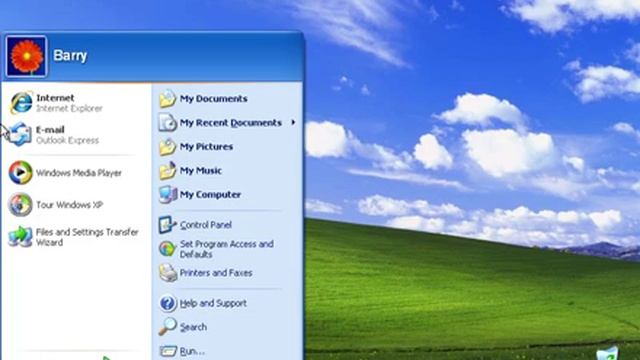This screenshot has width=640, height=360.
Task: Click the Control Panel icon
Action: point(167,225)
